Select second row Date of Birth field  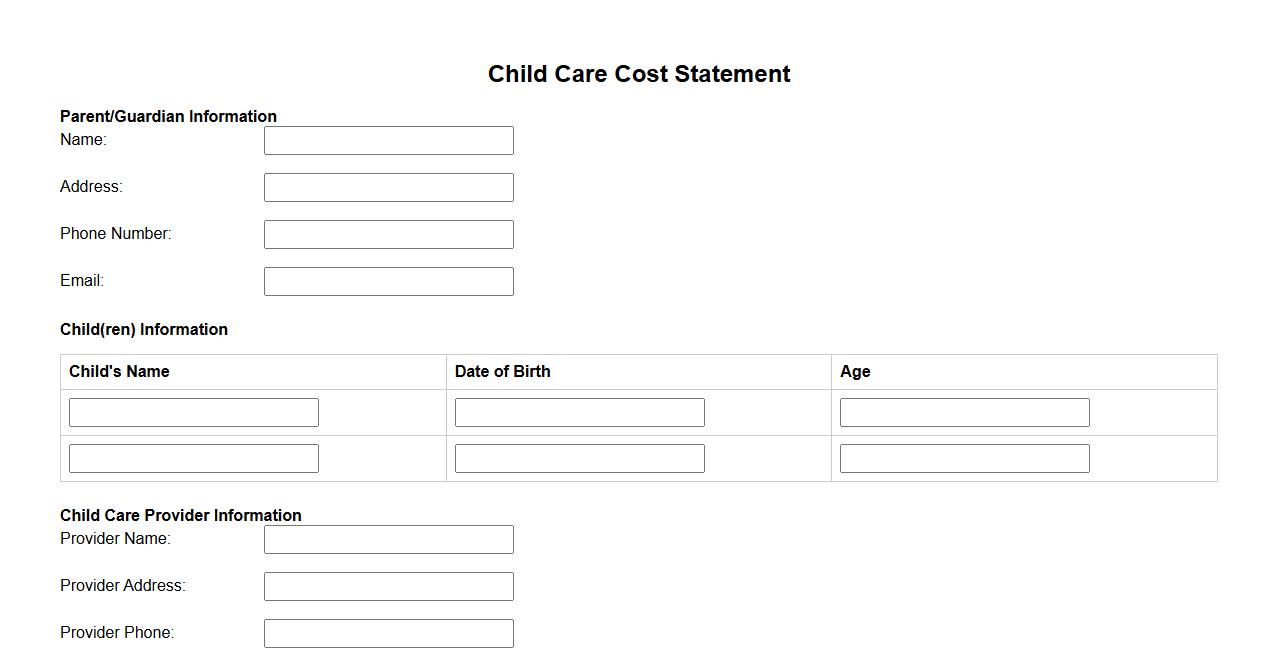579,459
